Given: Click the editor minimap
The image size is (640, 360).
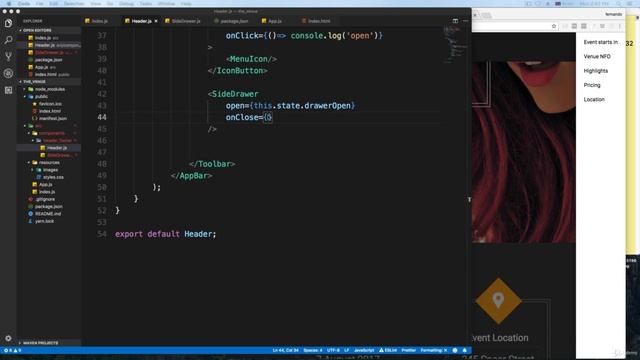Looking at the screenshot, I should click(x=456, y=45).
